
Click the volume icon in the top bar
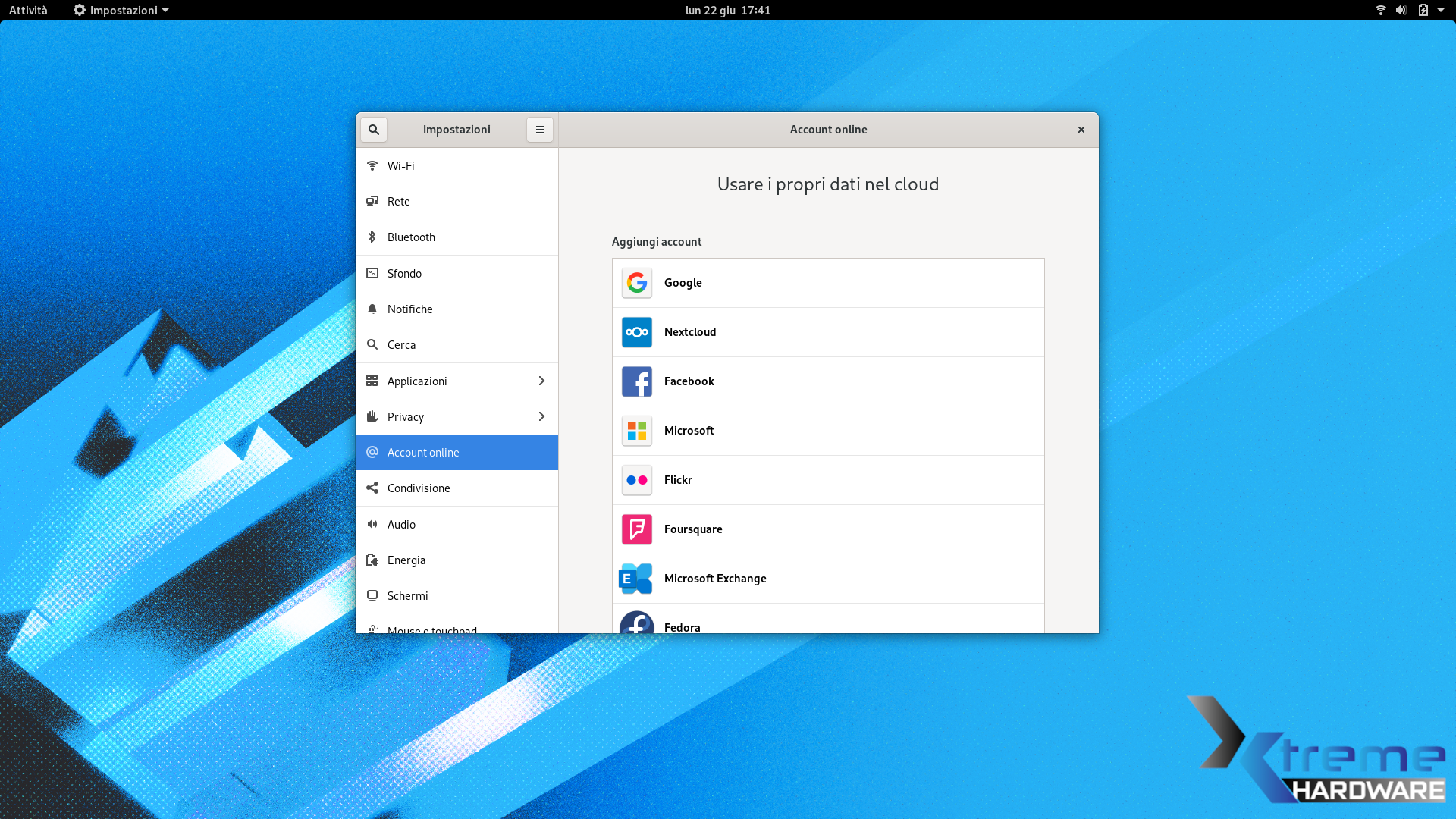(1401, 10)
